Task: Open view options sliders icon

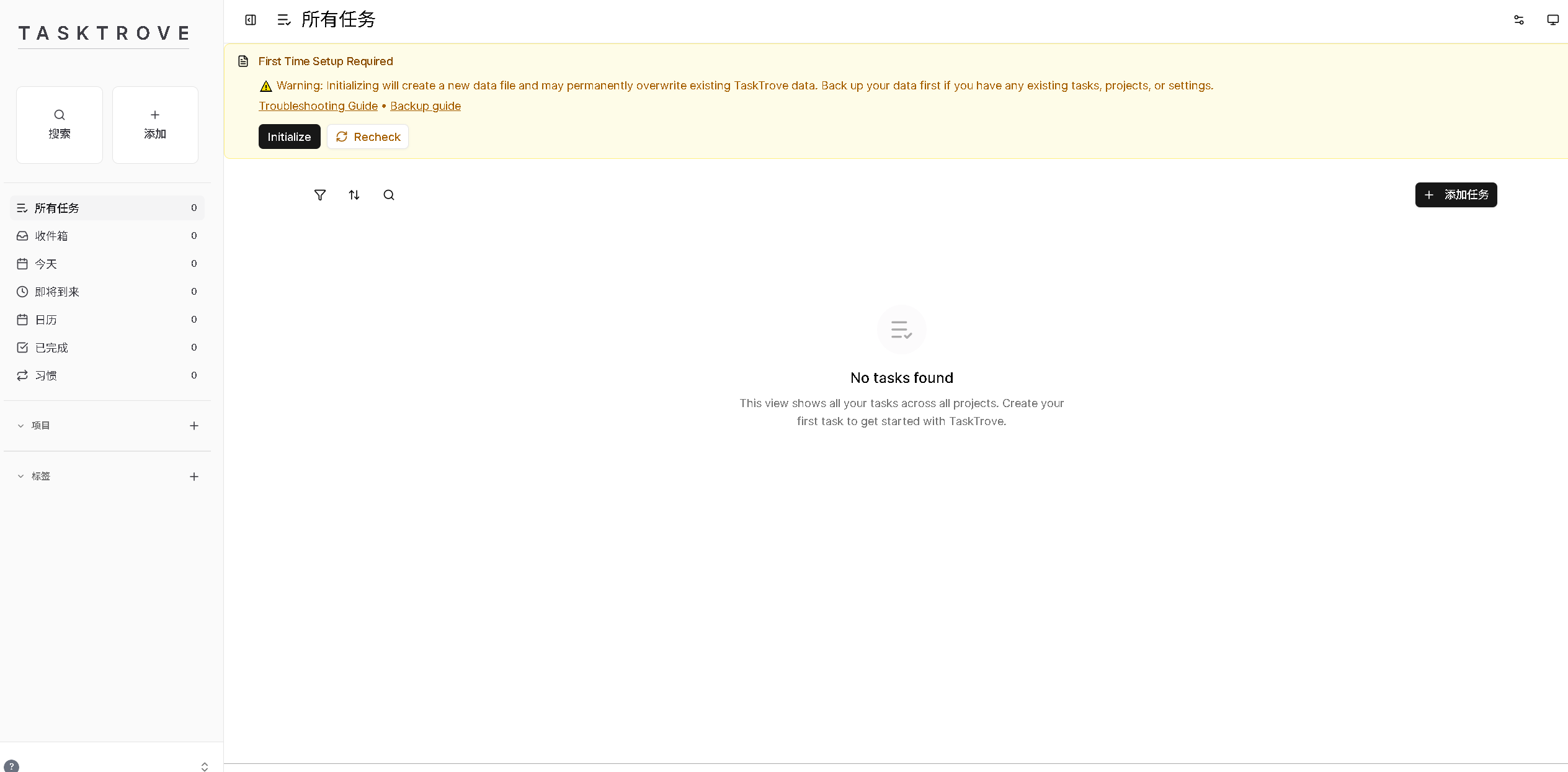Action: click(1519, 20)
